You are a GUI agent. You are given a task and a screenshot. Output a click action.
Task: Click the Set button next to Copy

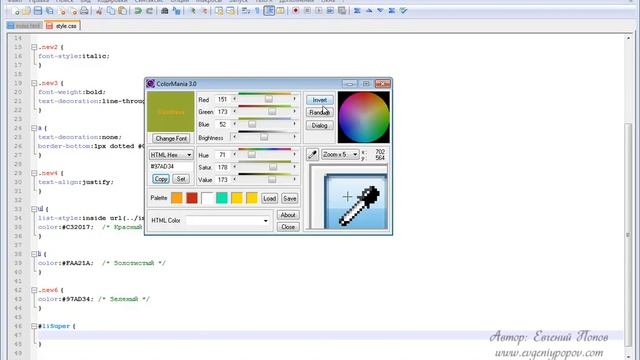click(181, 179)
